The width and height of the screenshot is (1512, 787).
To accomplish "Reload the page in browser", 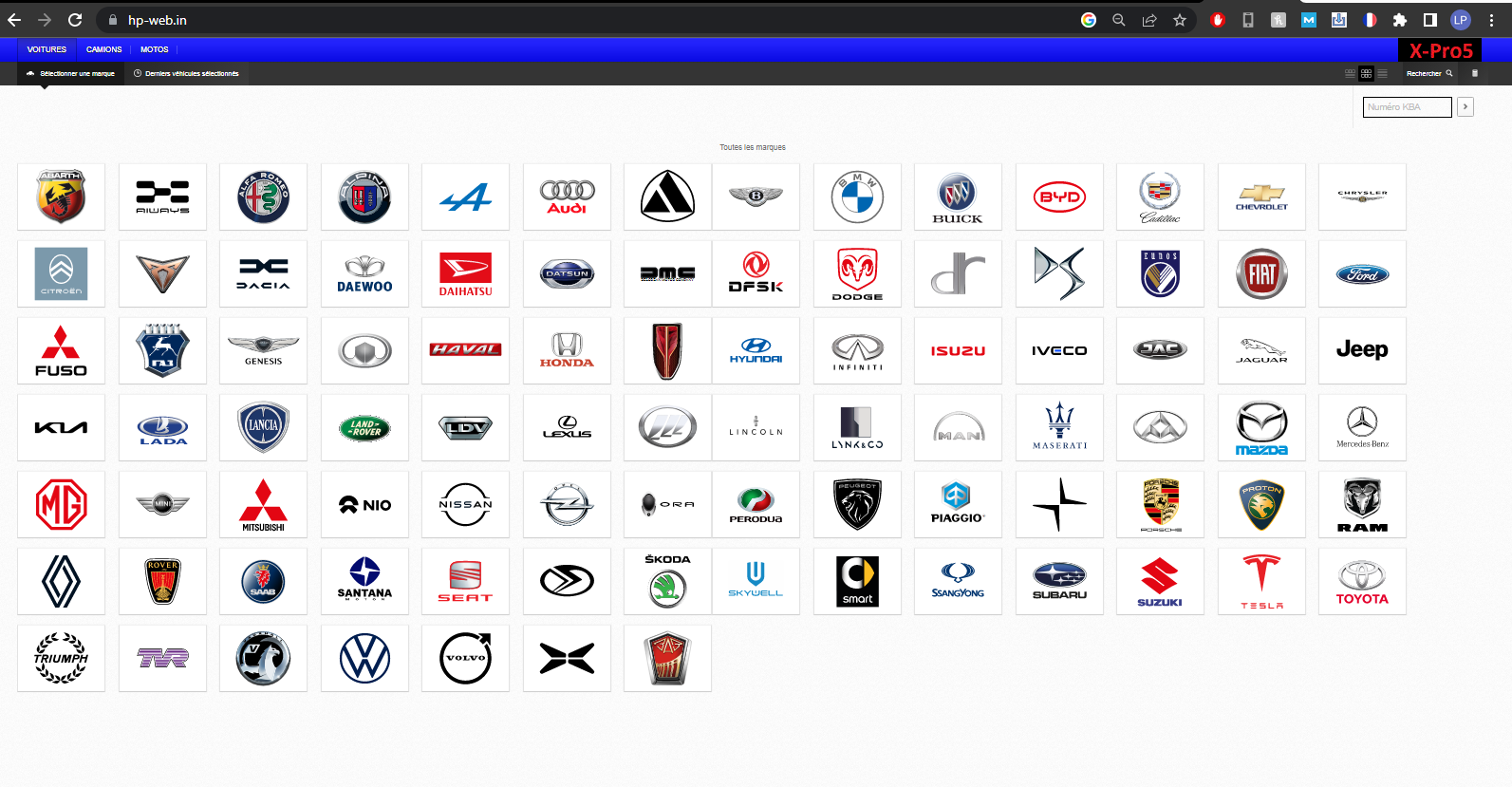I will tap(75, 20).
